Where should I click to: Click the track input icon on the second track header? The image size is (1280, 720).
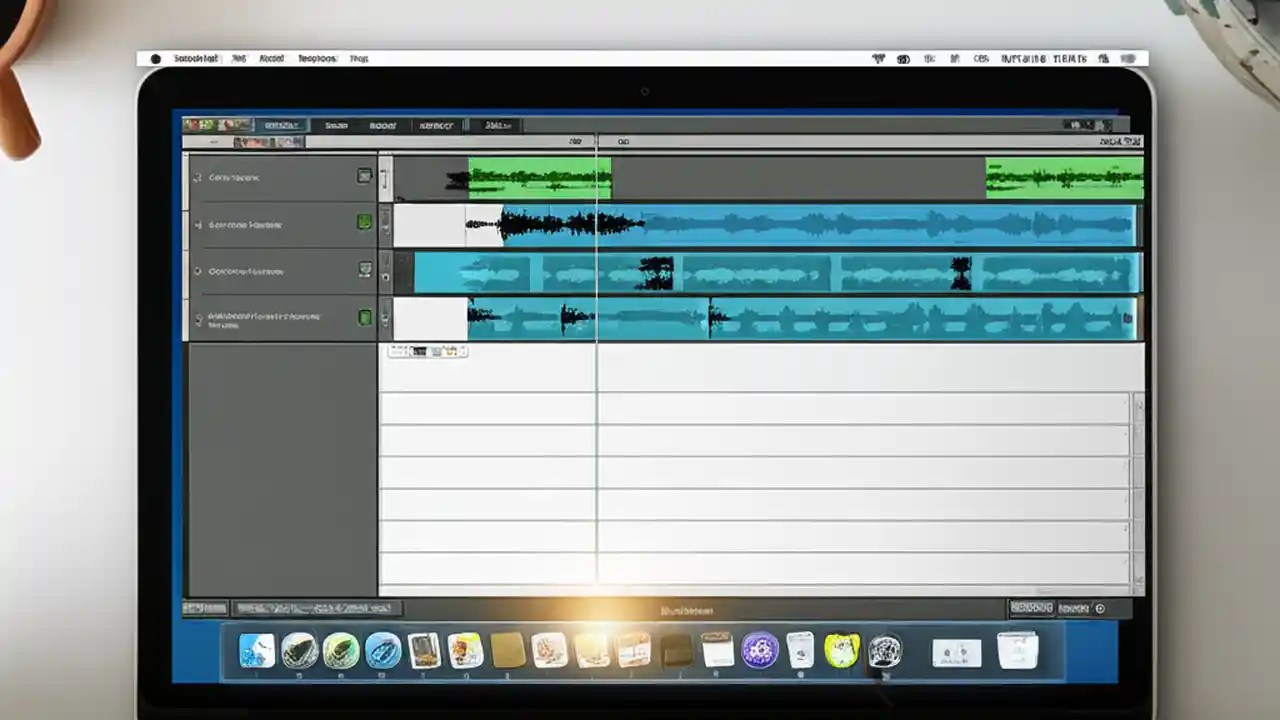[x=364, y=224]
